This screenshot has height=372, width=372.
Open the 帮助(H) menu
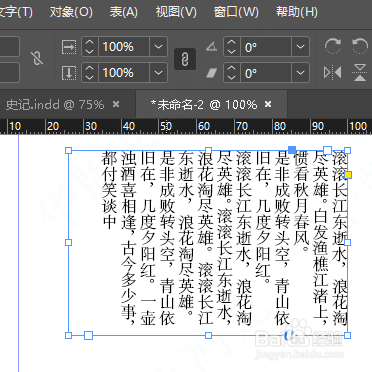click(296, 12)
